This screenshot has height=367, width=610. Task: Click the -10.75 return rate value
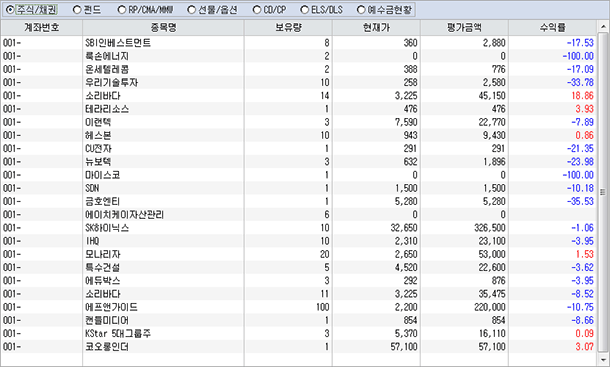[x=580, y=307]
